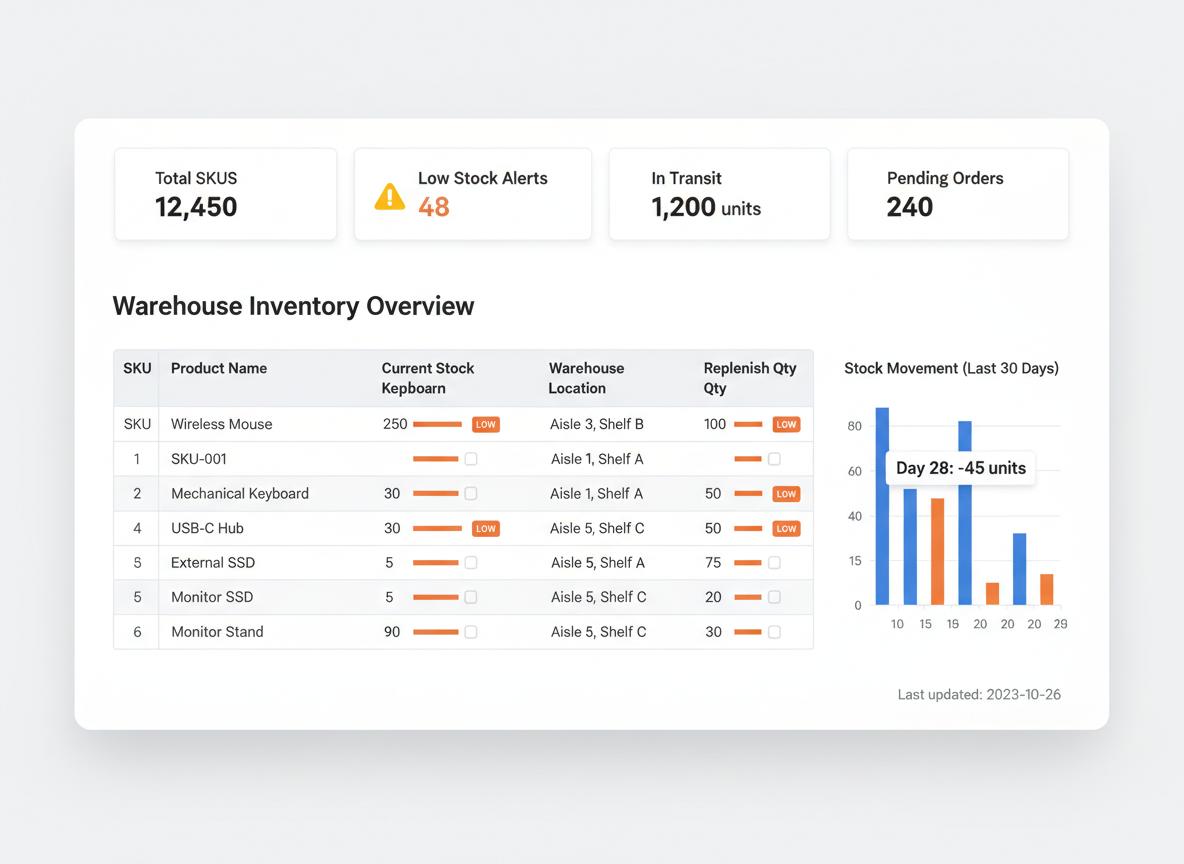Click the orange 48 alerts figure
This screenshot has width=1184, height=864.
433,207
